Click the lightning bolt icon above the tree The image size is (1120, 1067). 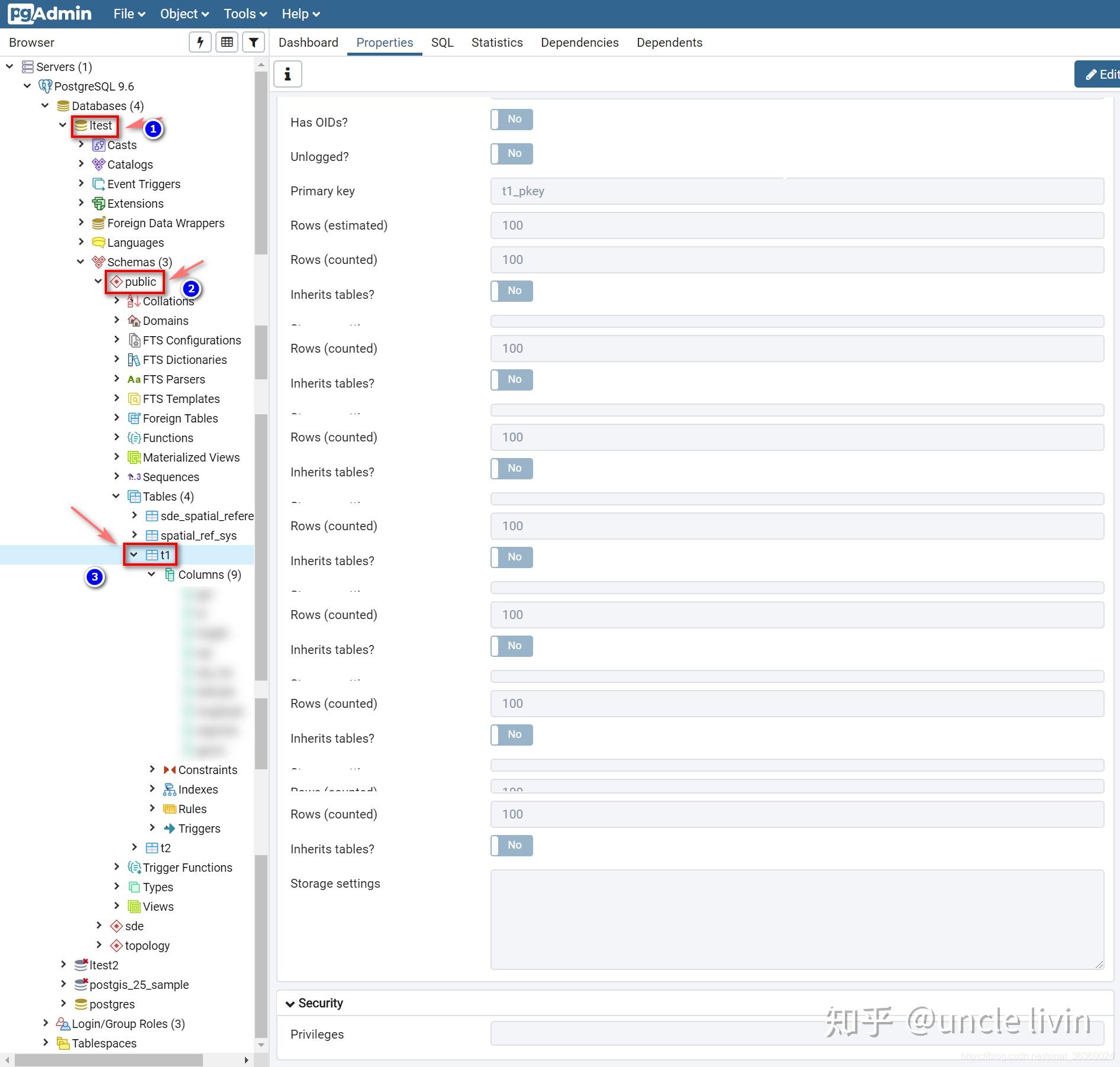tap(199, 42)
